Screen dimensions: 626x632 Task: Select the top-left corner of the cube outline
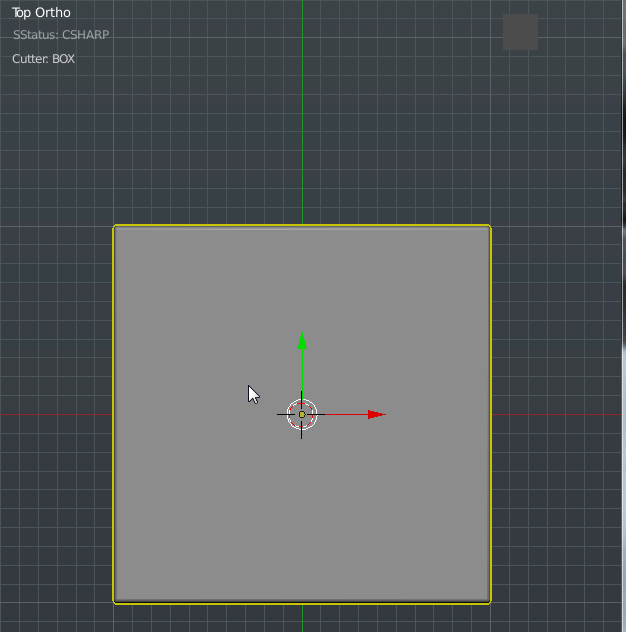(x=115, y=227)
